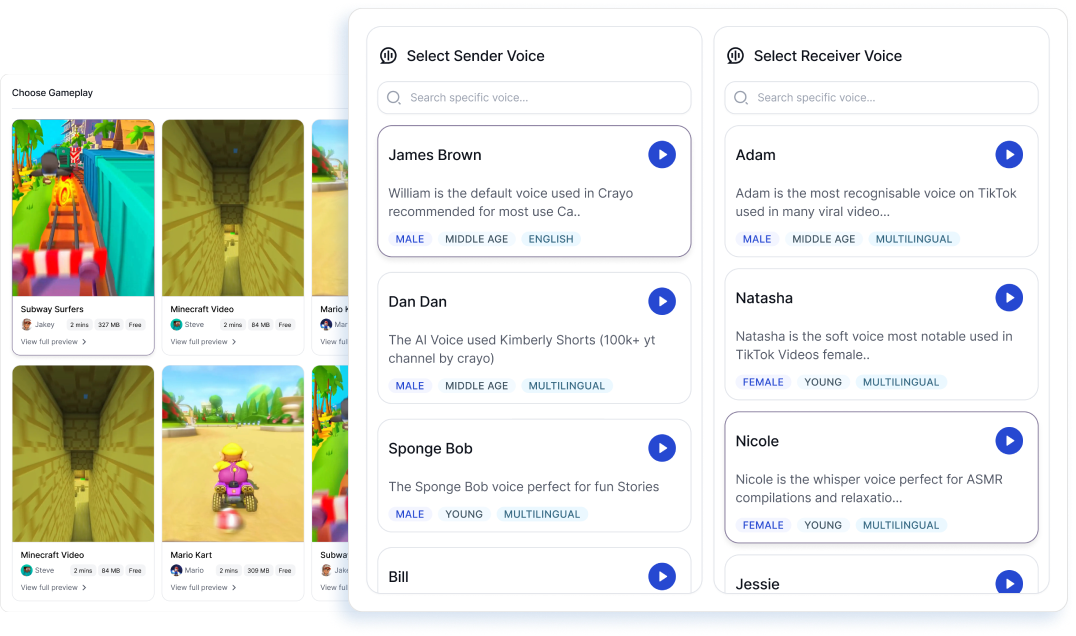Image resolution: width=1076 pixels, height=636 pixels.
Task: Select the top Minecraft Video gameplay thumbnail
Action: point(233,208)
